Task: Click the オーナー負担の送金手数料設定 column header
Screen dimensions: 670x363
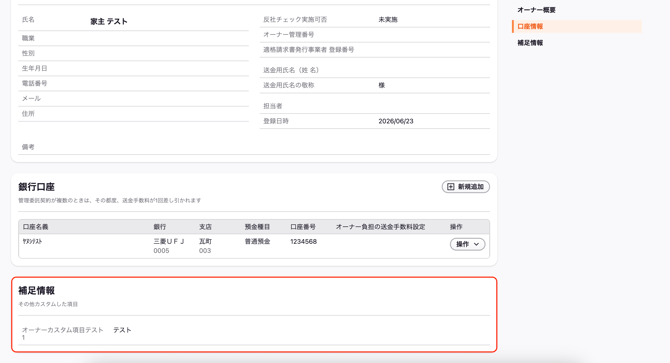Action: point(380,227)
